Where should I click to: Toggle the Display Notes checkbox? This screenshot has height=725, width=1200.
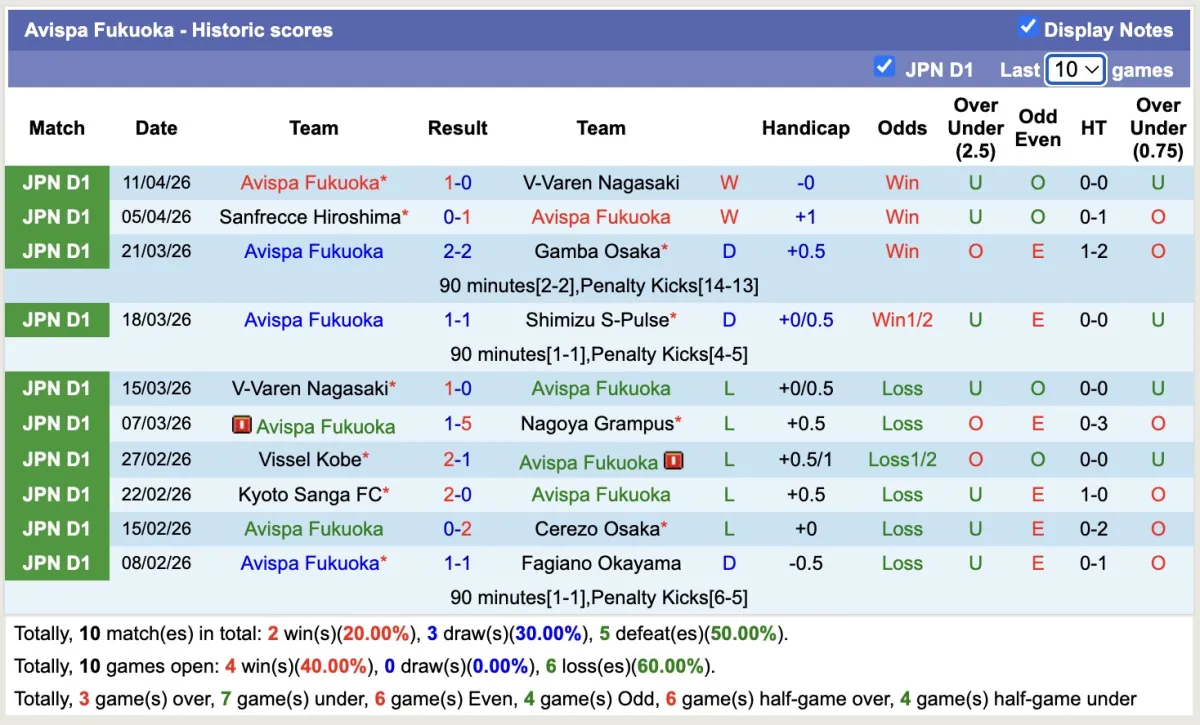1027,27
